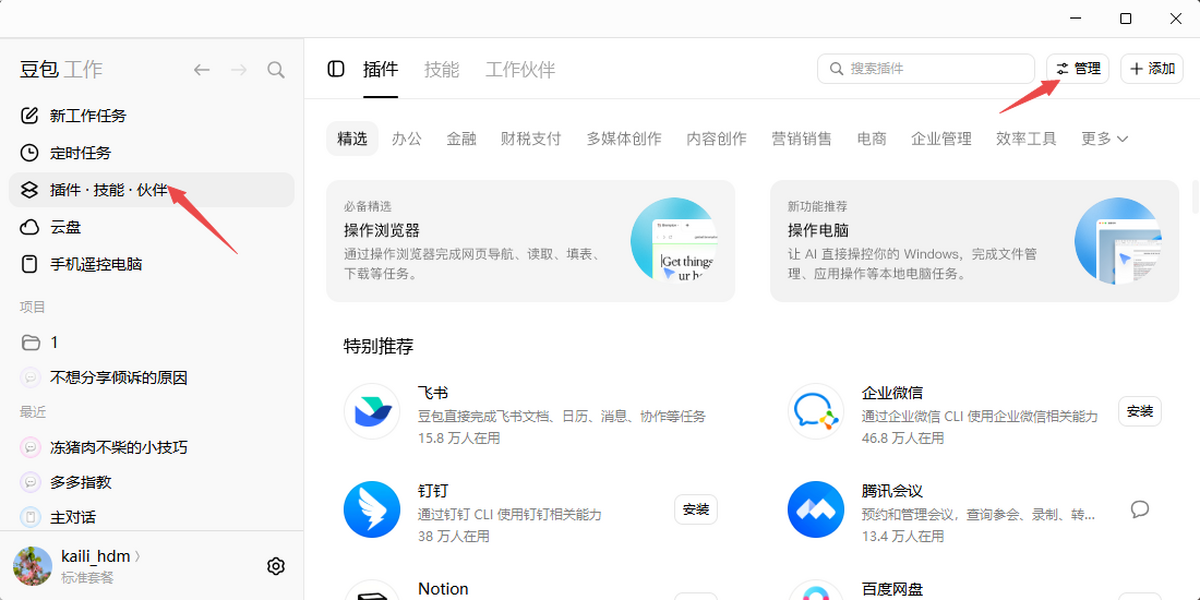
Task: Click the Notion plugin title
Action: coord(443,589)
